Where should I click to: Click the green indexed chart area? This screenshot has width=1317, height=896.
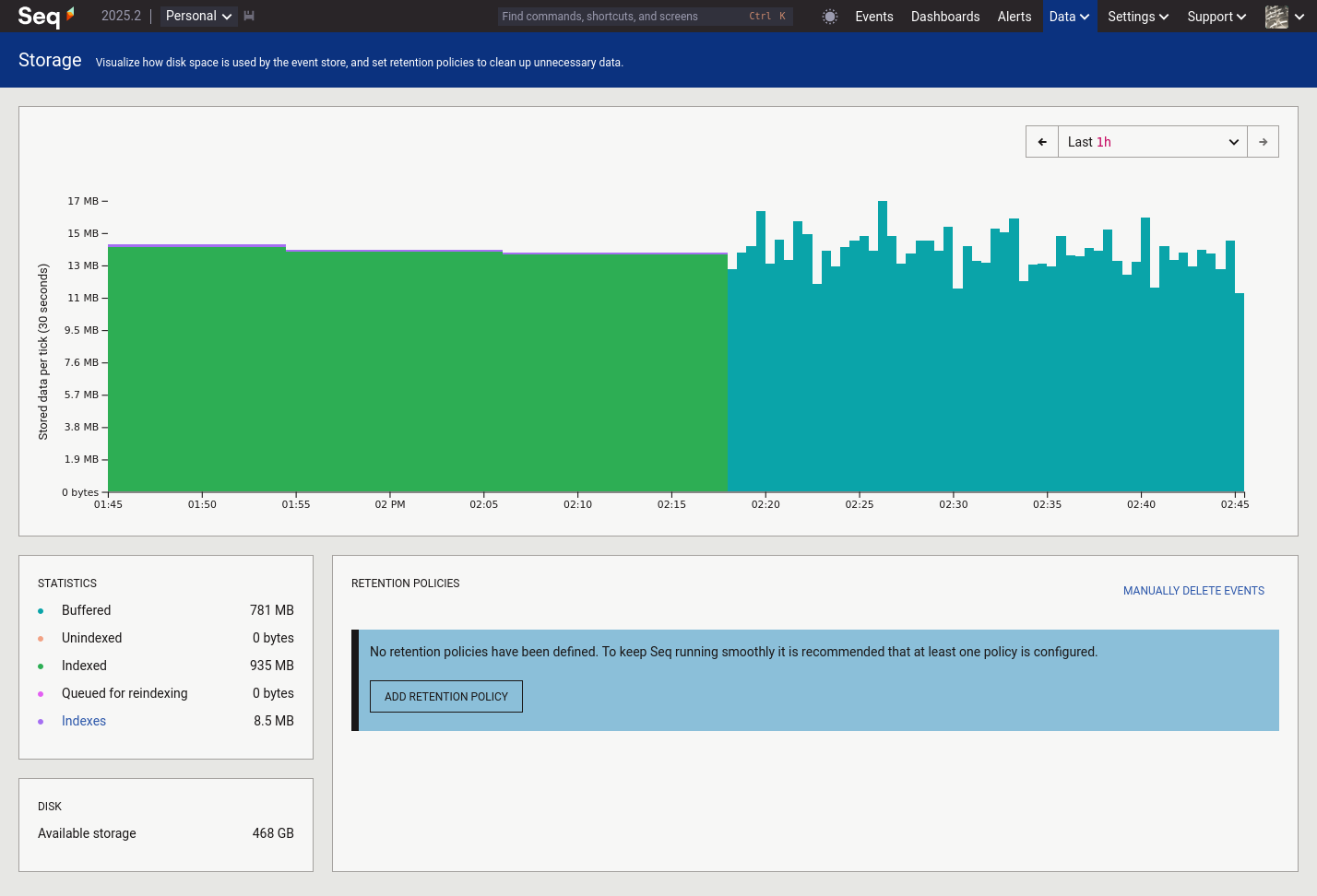click(x=418, y=369)
